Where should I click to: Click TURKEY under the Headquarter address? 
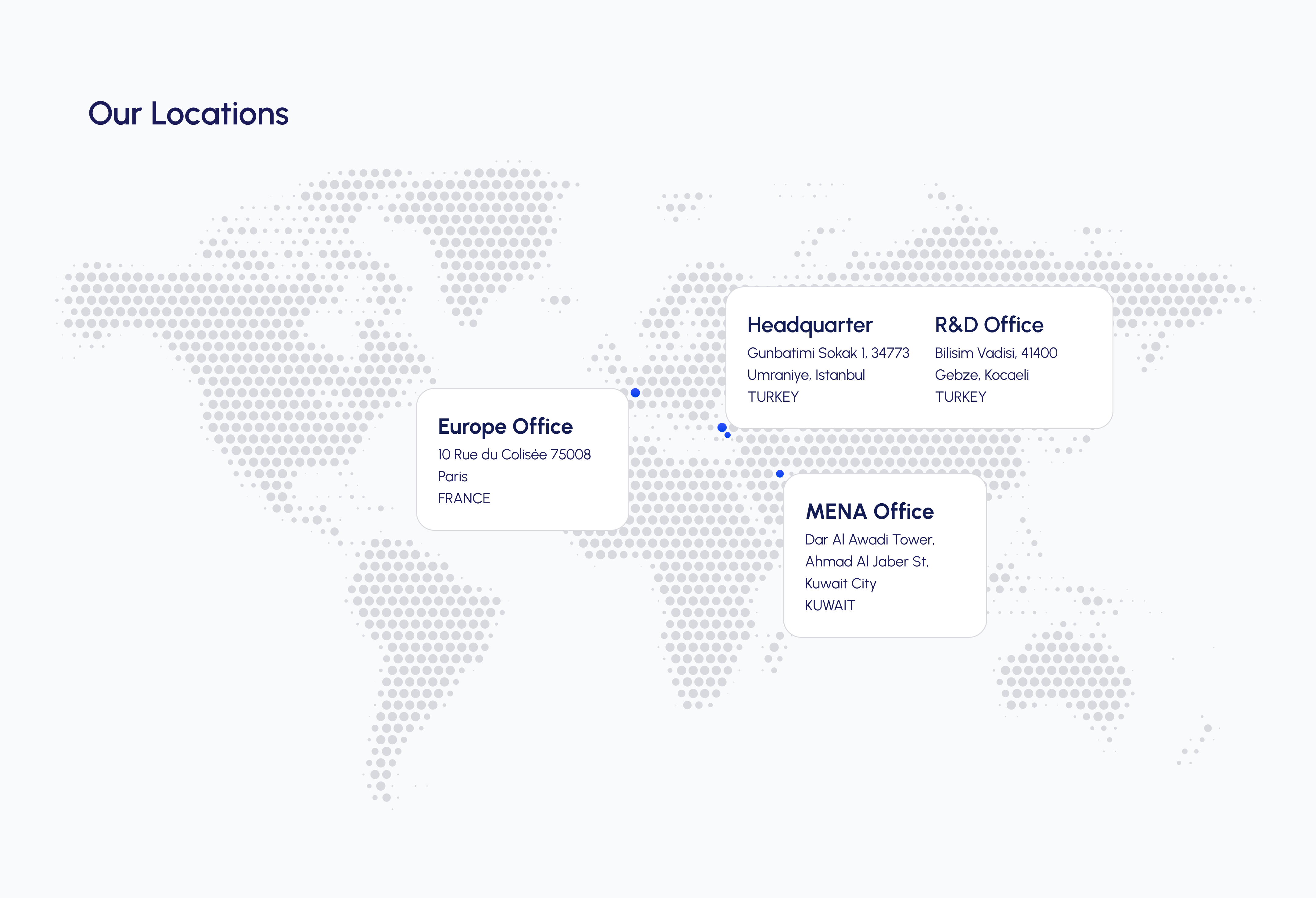[x=773, y=397]
